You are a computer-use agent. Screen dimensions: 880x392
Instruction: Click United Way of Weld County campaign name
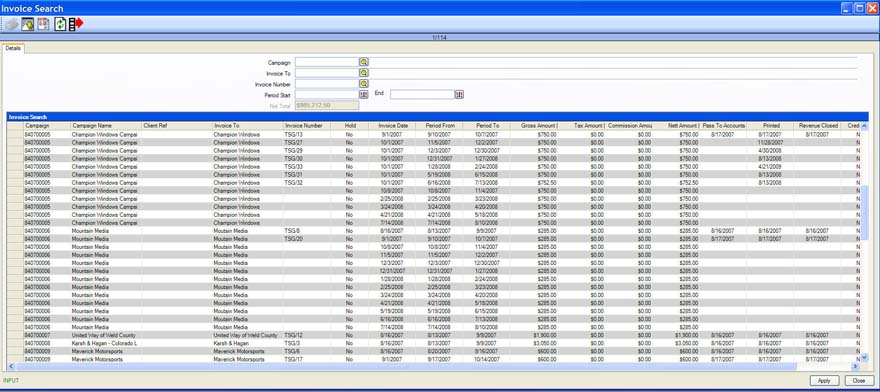[106, 335]
